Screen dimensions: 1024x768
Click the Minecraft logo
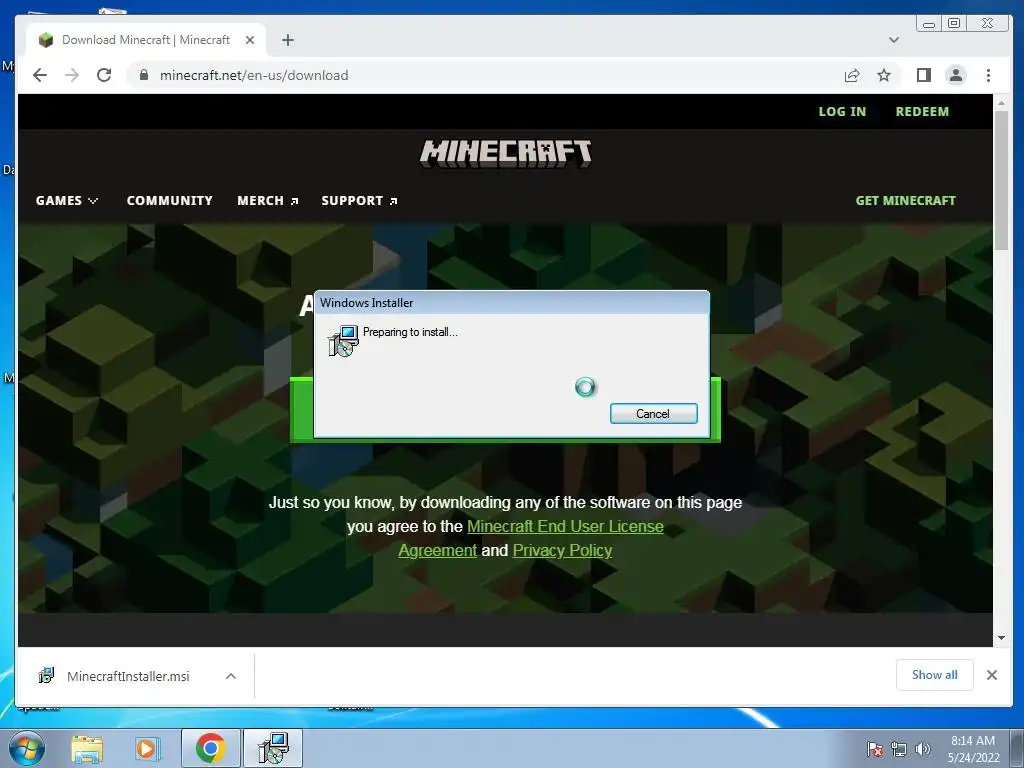[505, 154]
